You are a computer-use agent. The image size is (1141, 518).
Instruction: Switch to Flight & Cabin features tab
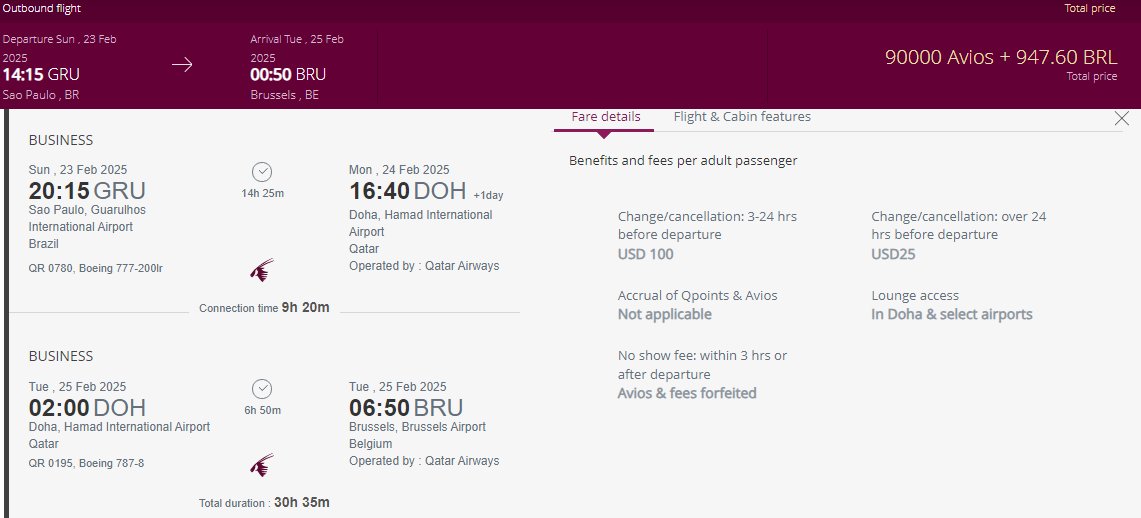pyautogui.click(x=742, y=116)
